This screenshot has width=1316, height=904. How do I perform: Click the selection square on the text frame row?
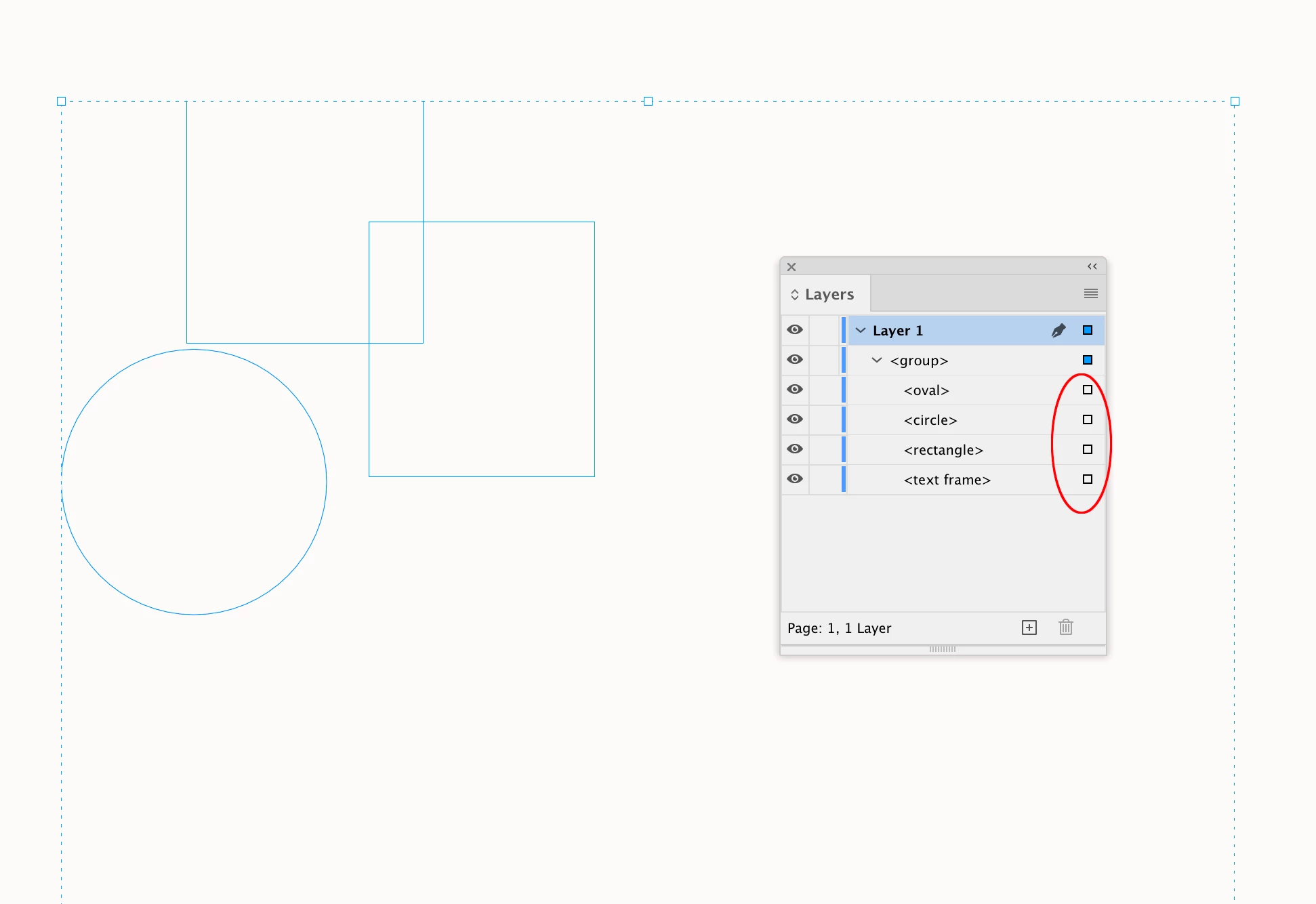[x=1087, y=479]
